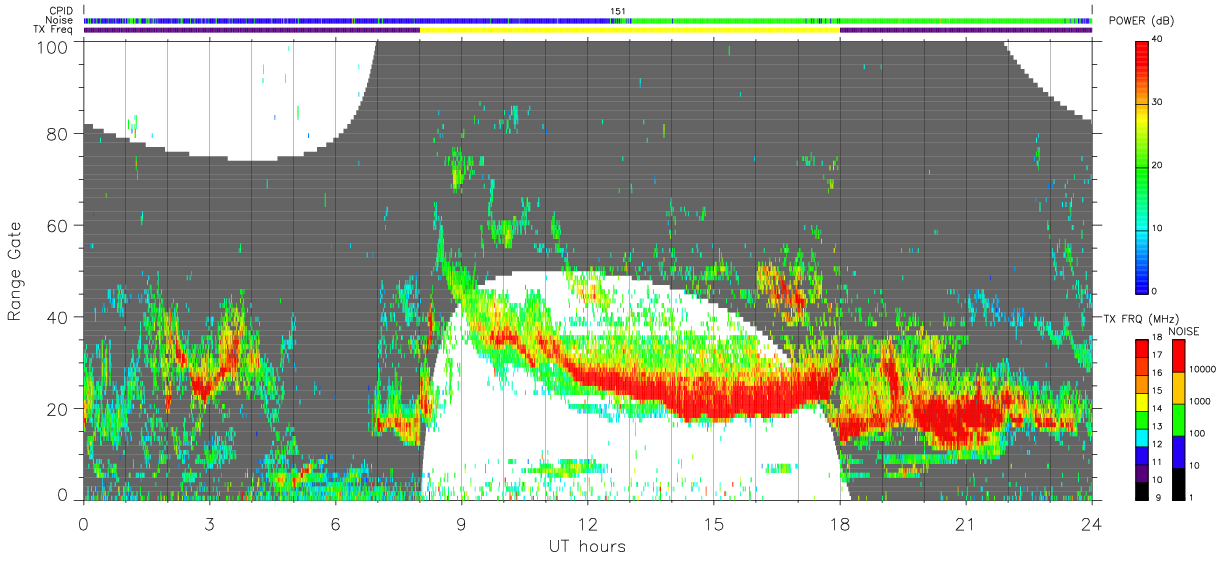Click the yellow band in the TX FRQ legend

[1143, 404]
